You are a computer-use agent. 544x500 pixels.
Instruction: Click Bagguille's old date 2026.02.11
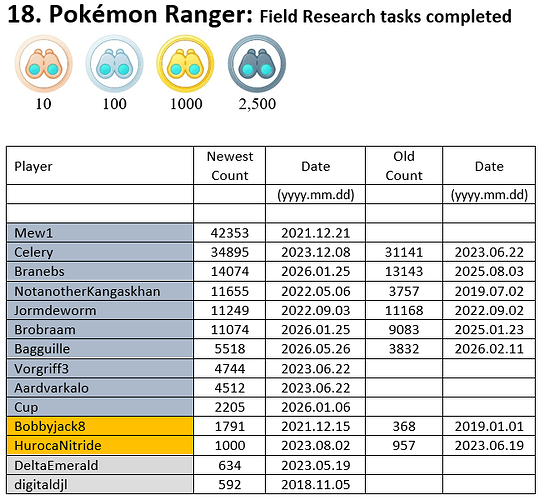coord(489,349)
